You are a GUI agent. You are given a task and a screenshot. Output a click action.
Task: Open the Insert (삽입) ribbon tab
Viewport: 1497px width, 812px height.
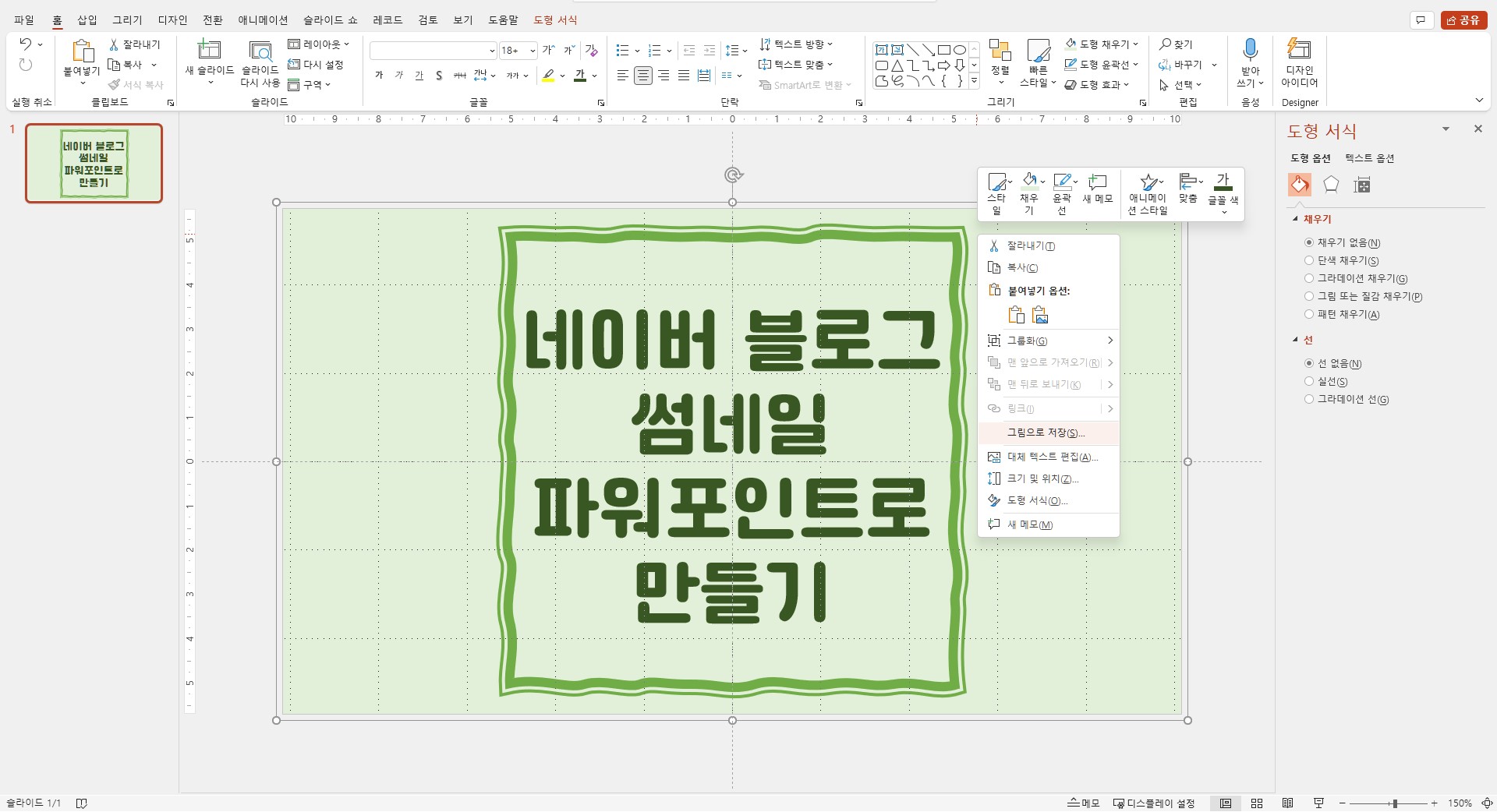[x=87, y=20]
